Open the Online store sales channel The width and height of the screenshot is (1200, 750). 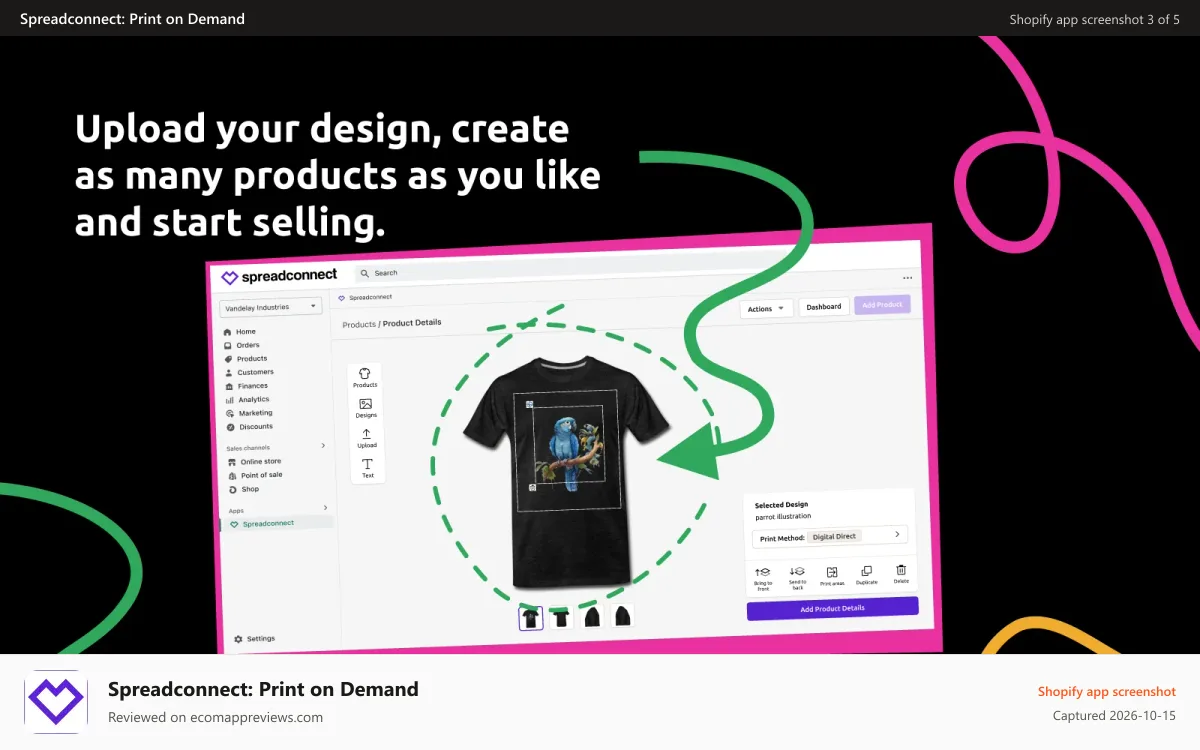[x=255, y=462]
